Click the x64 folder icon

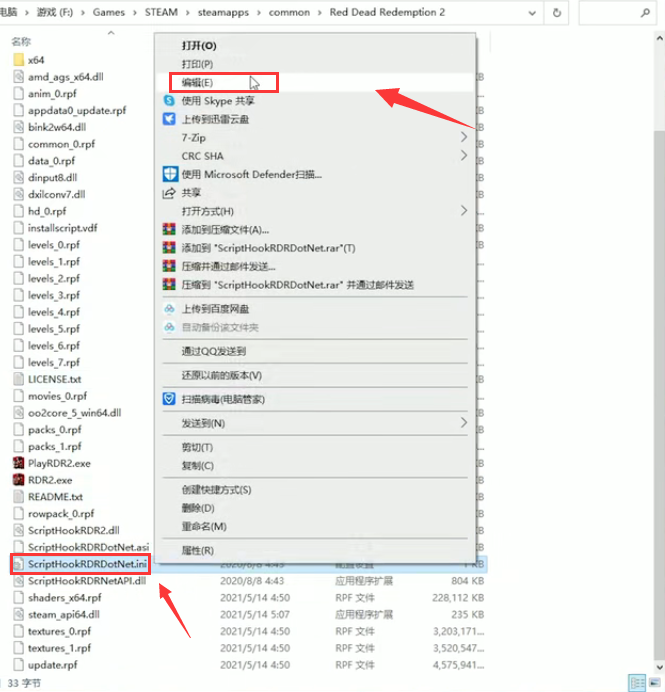click(x=19, y=60)
